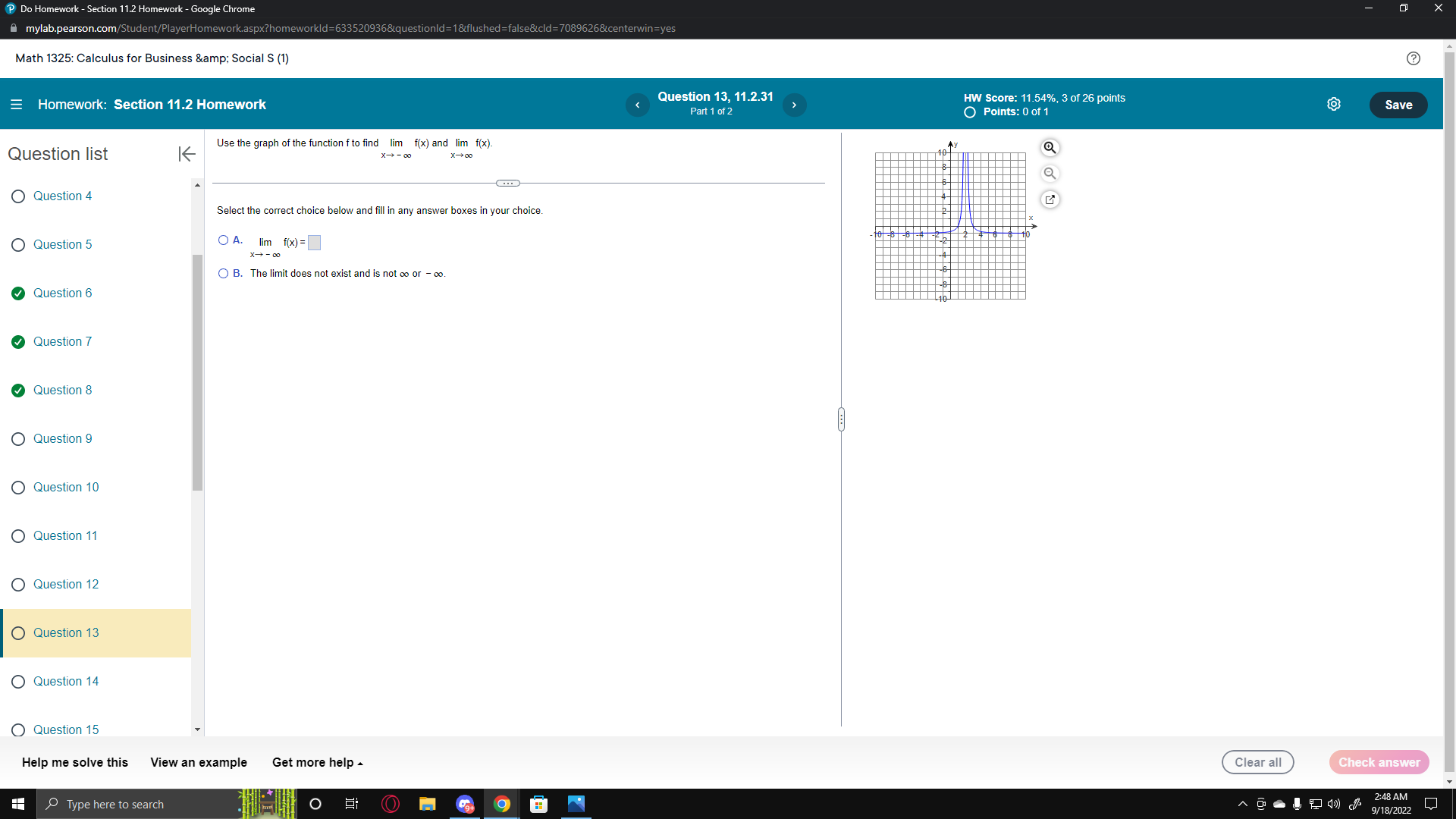Viewport: 1456px width, 819px height.
Task: Open homework settings gear icon
Action: click(x=1333, y=105)
